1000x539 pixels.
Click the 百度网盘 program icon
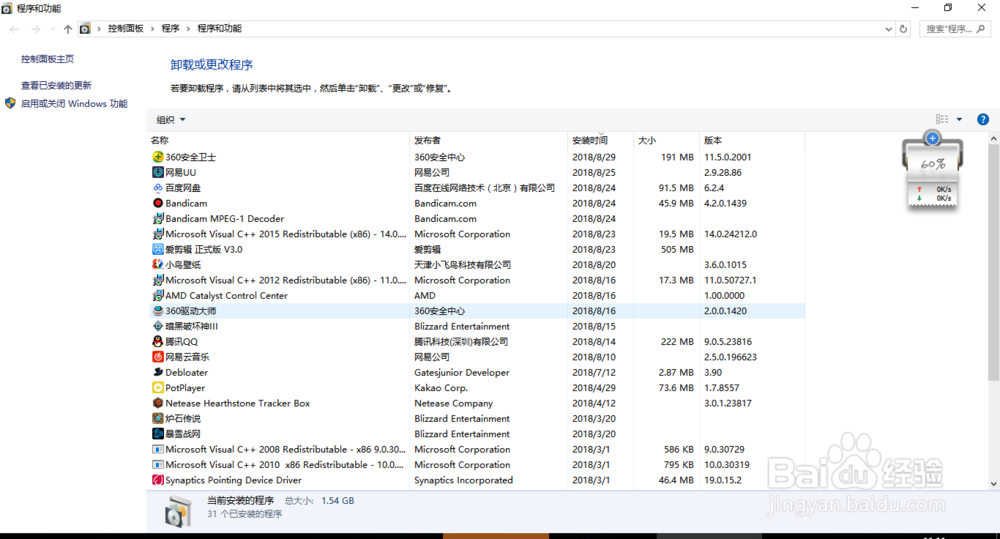pyautogui.click(x=158, y=188)
